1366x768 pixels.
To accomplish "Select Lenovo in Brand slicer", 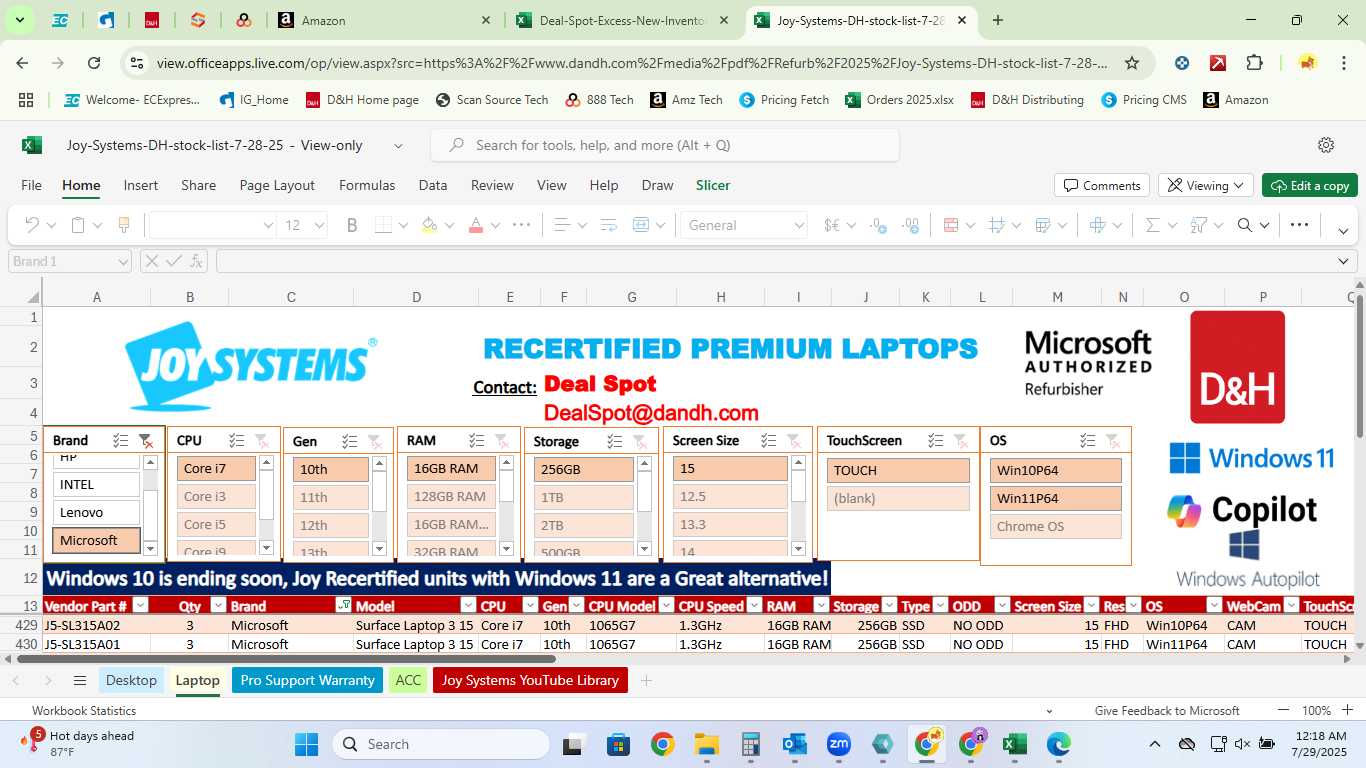I will pyautogui.click(x=96, y=512).
